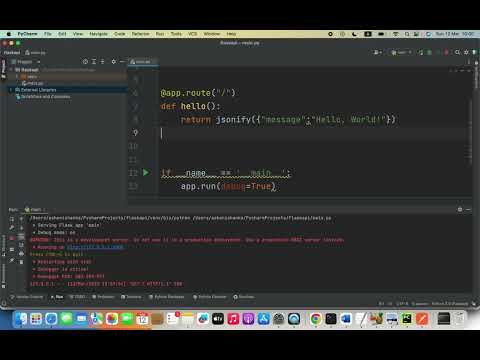Open the Tools menu
The image size is (480, 360).
click(176, 34)
